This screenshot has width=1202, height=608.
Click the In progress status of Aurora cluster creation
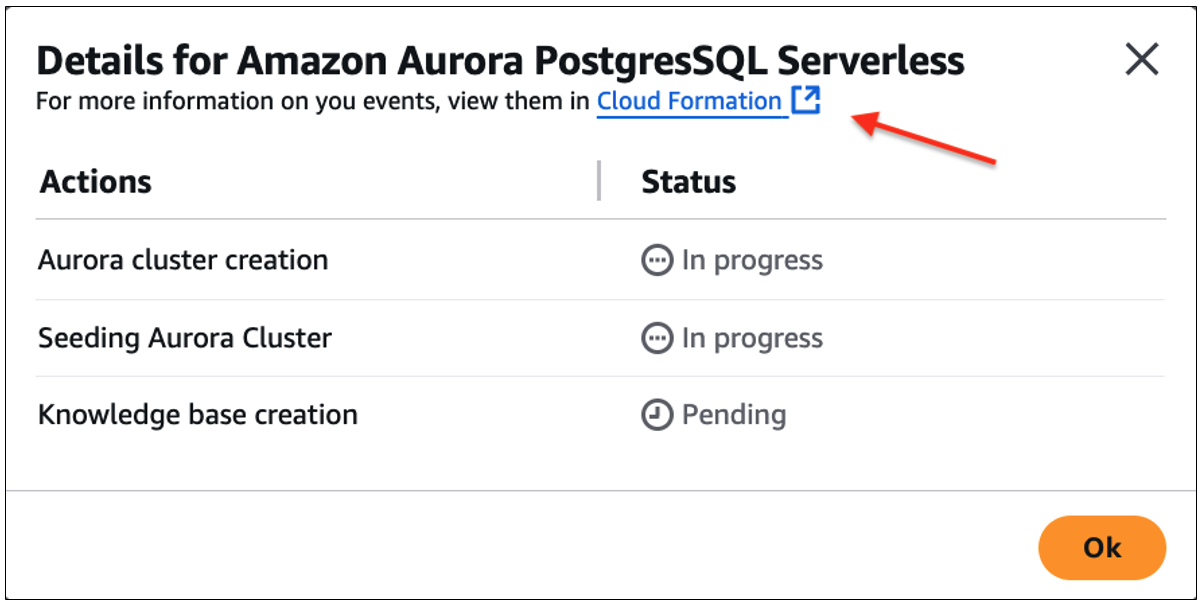752,261
